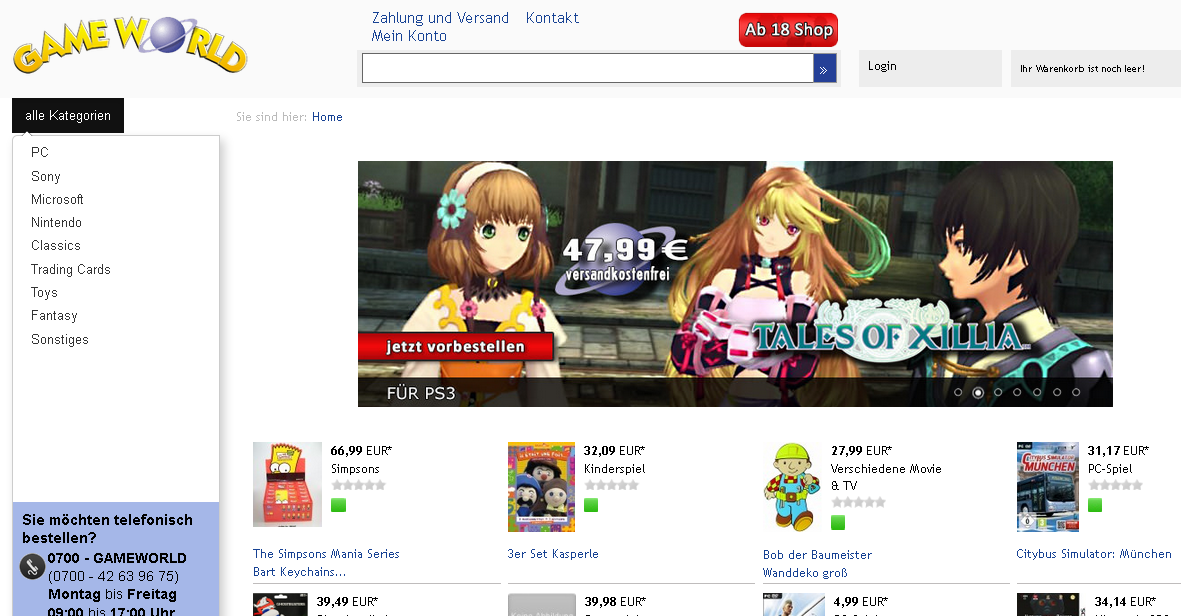
Task: Open the Trading Cards category
Action: pos(71,270)
